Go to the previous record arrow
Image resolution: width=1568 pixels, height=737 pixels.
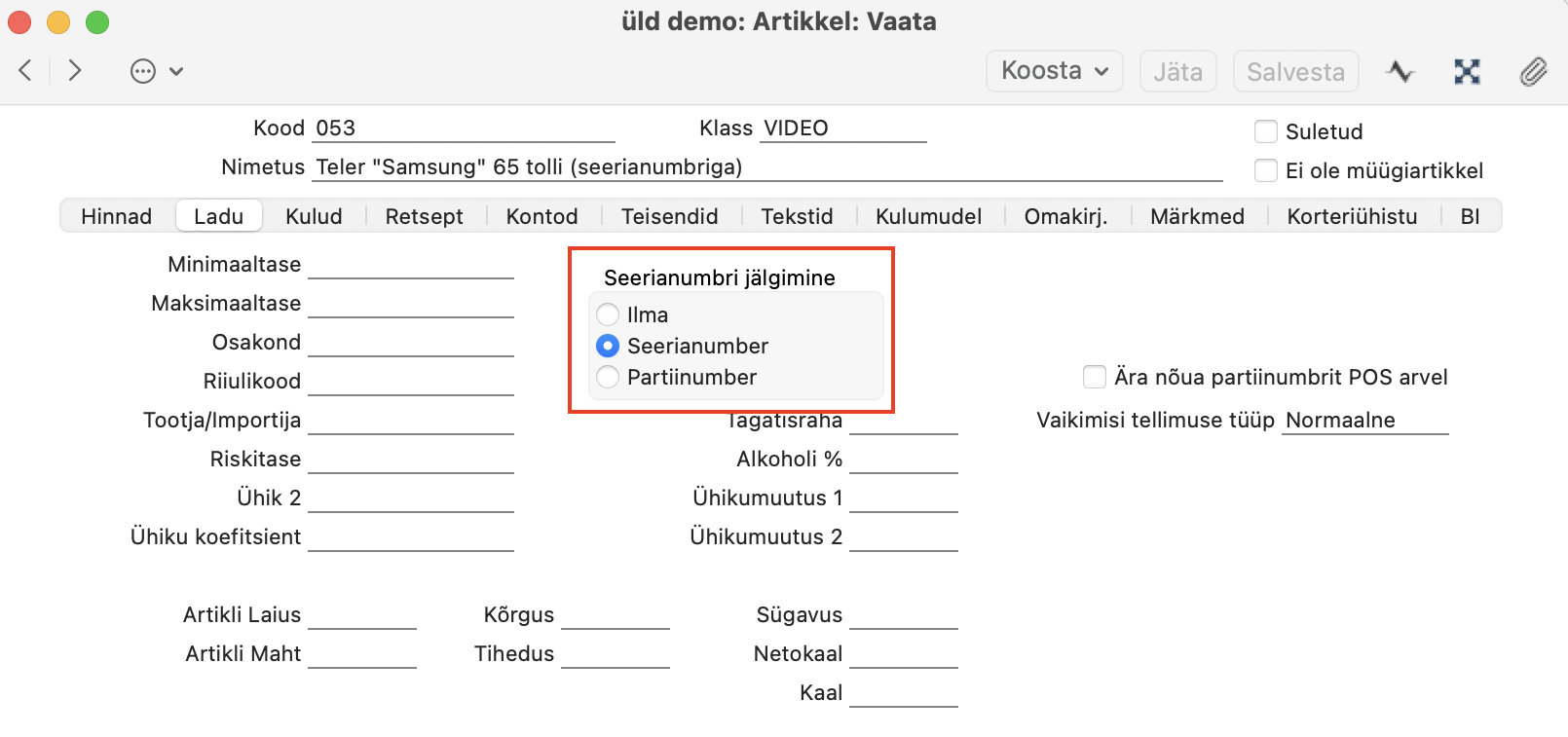coord(26,70)
